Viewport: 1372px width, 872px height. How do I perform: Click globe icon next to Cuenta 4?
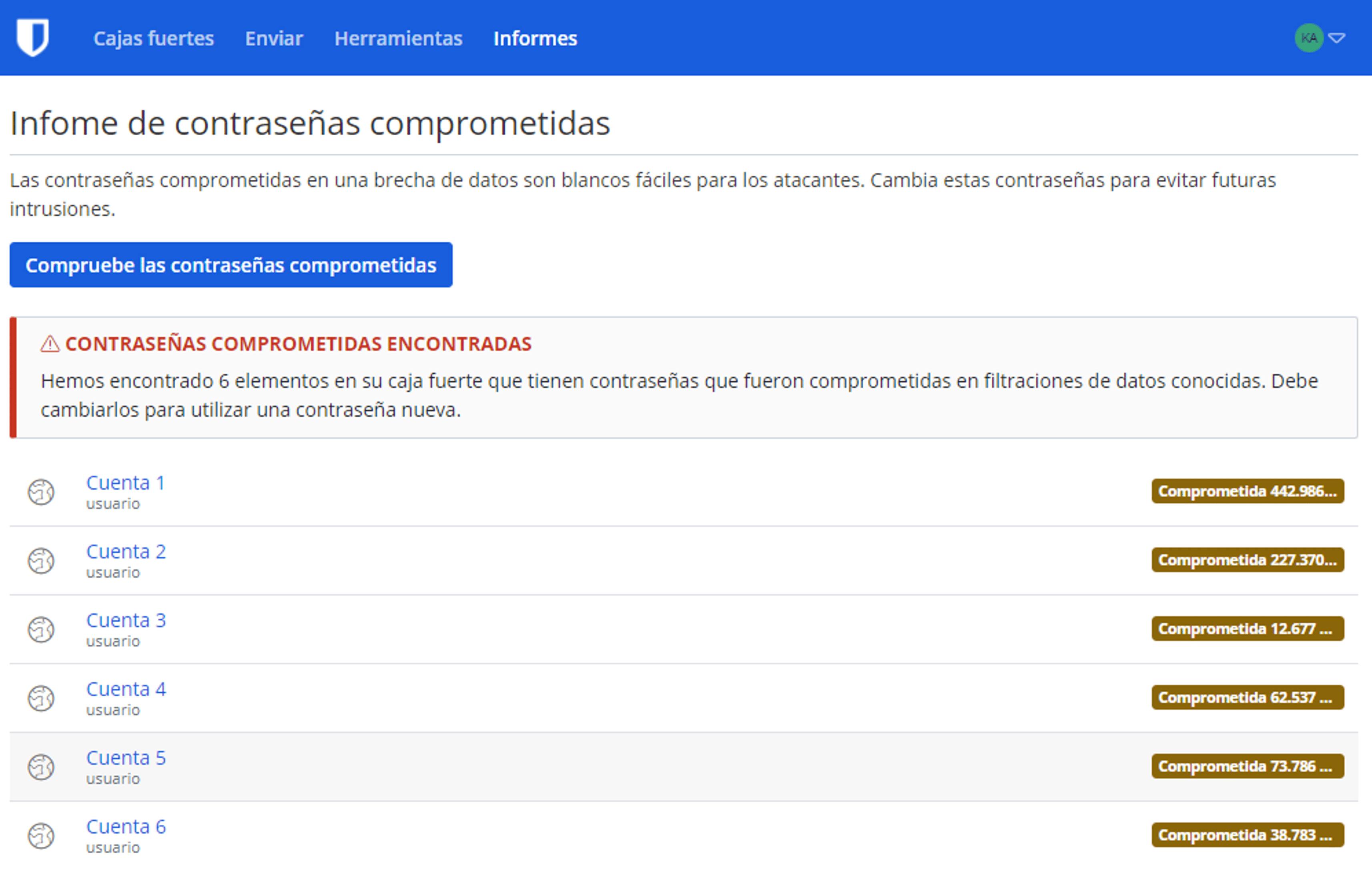coord(41,698)
